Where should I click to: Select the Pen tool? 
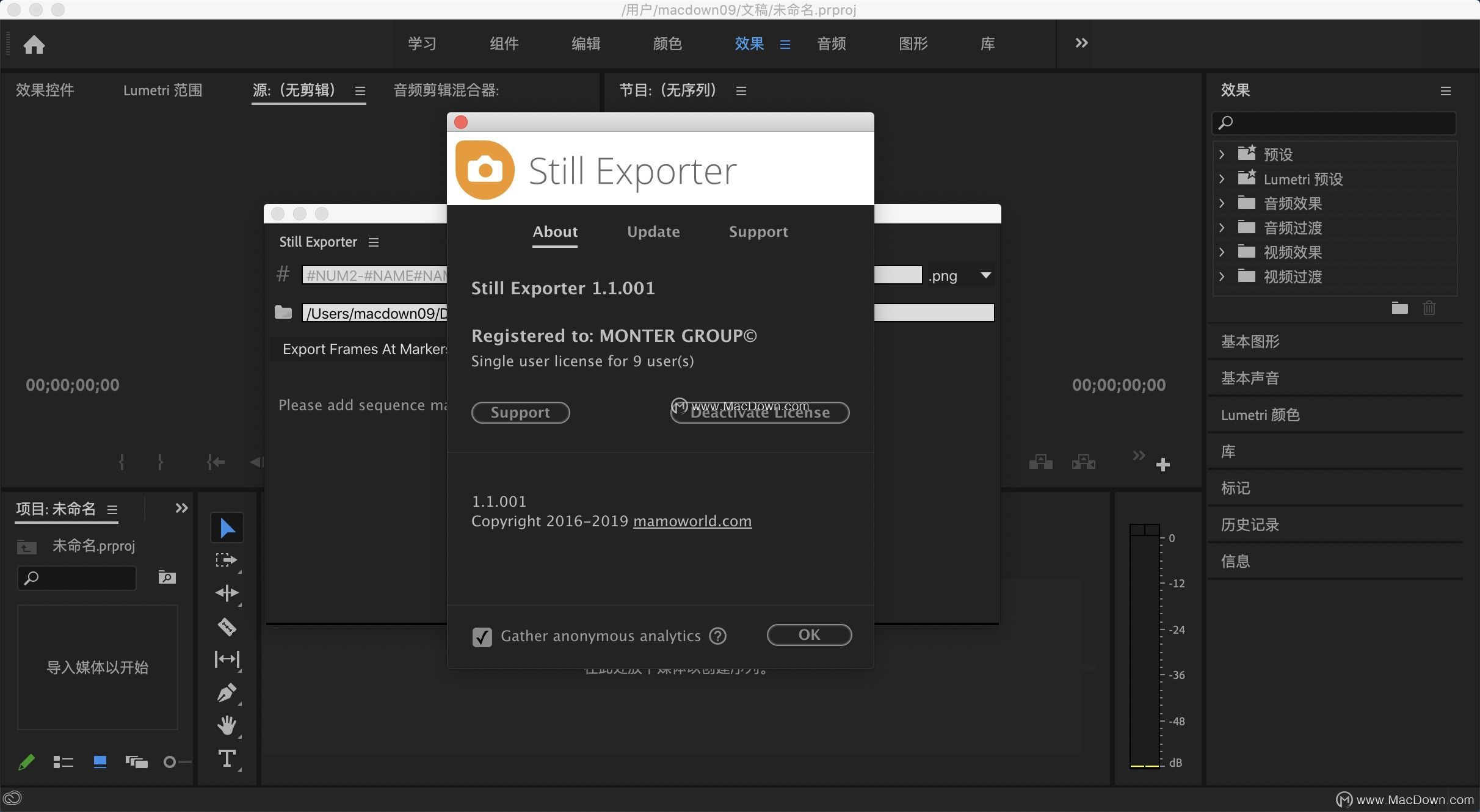pyautogui.click(x=227, y=693)
